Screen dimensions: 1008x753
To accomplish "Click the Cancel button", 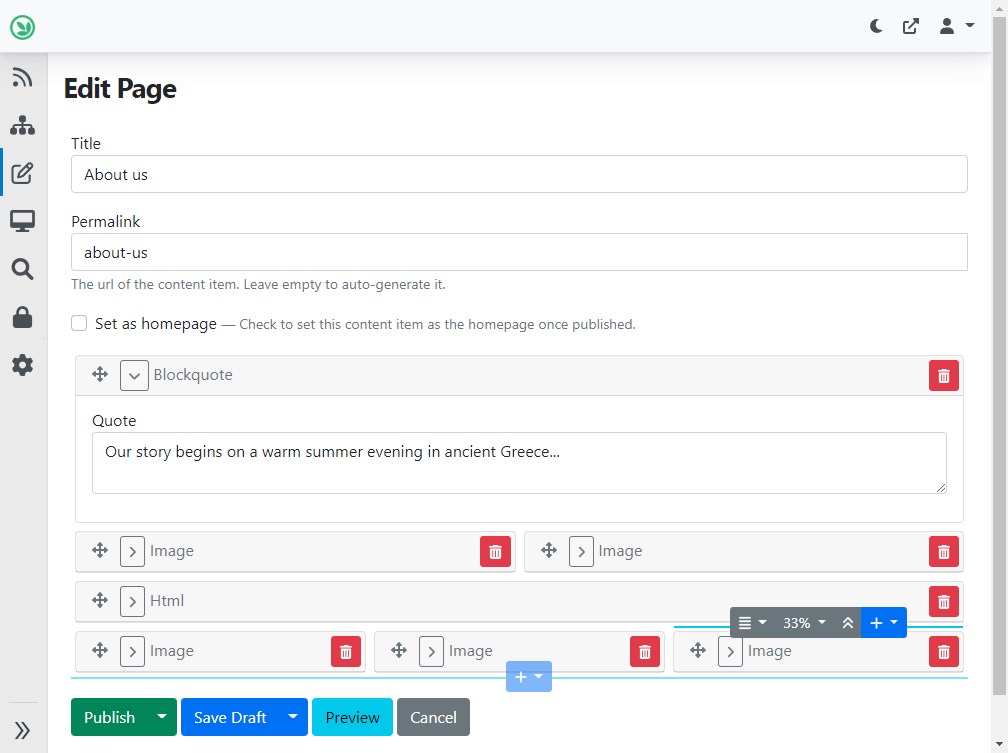I will click(x=433, y=717).
